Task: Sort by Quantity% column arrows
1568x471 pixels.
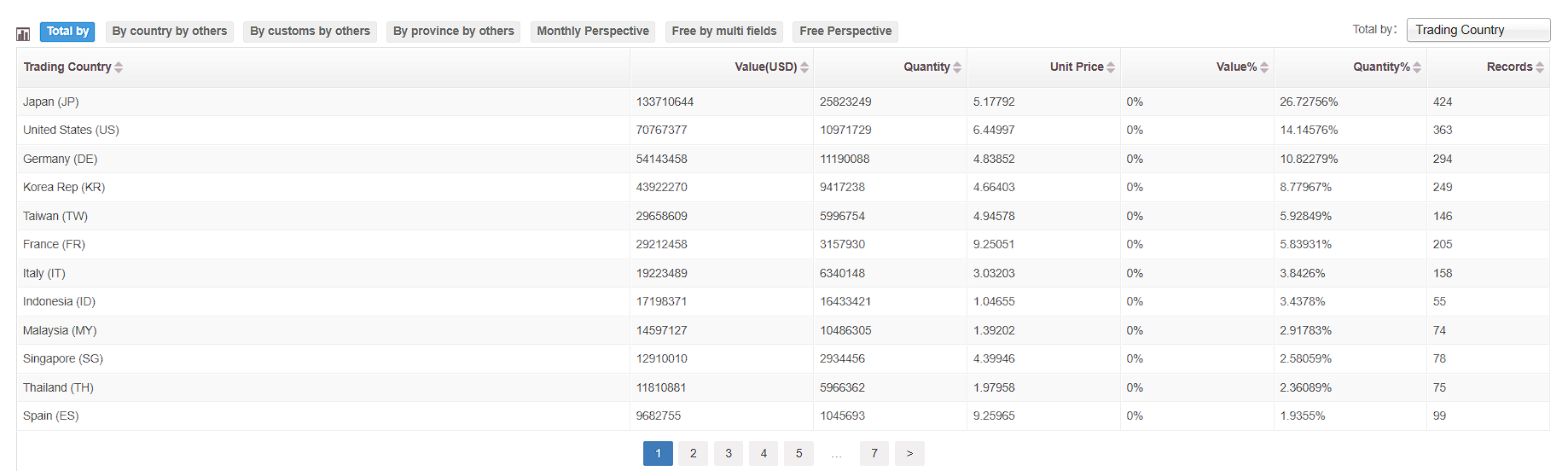Action: coord(1417,67)
